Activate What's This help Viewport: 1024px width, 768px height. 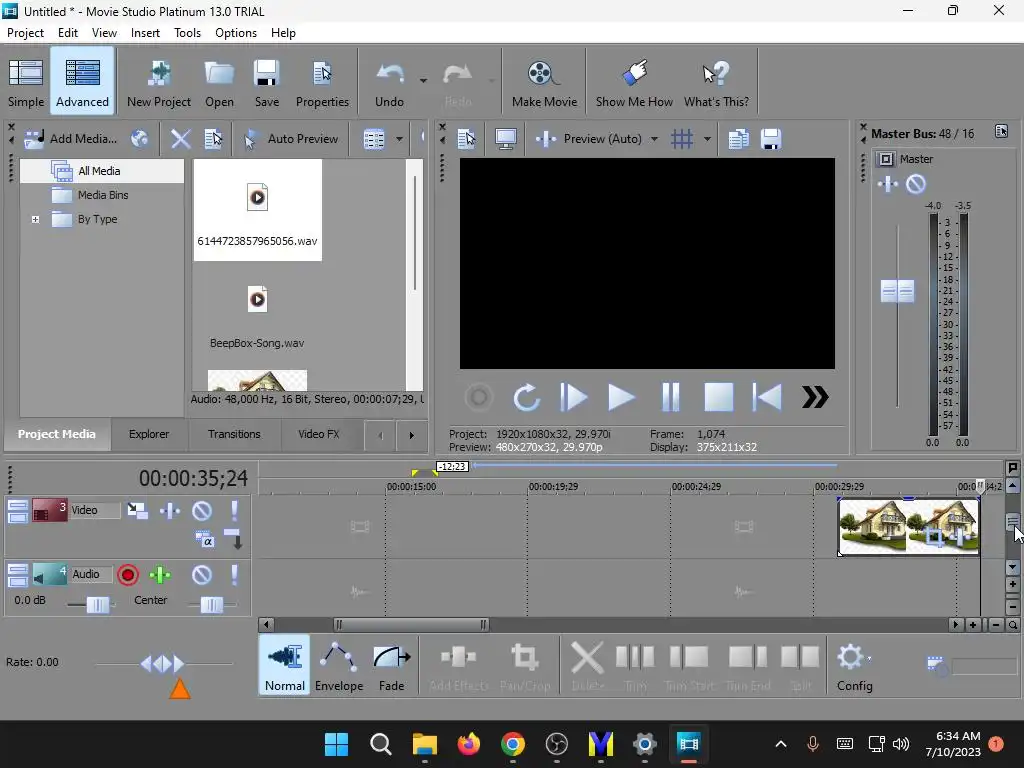click(x=716, y=82)
